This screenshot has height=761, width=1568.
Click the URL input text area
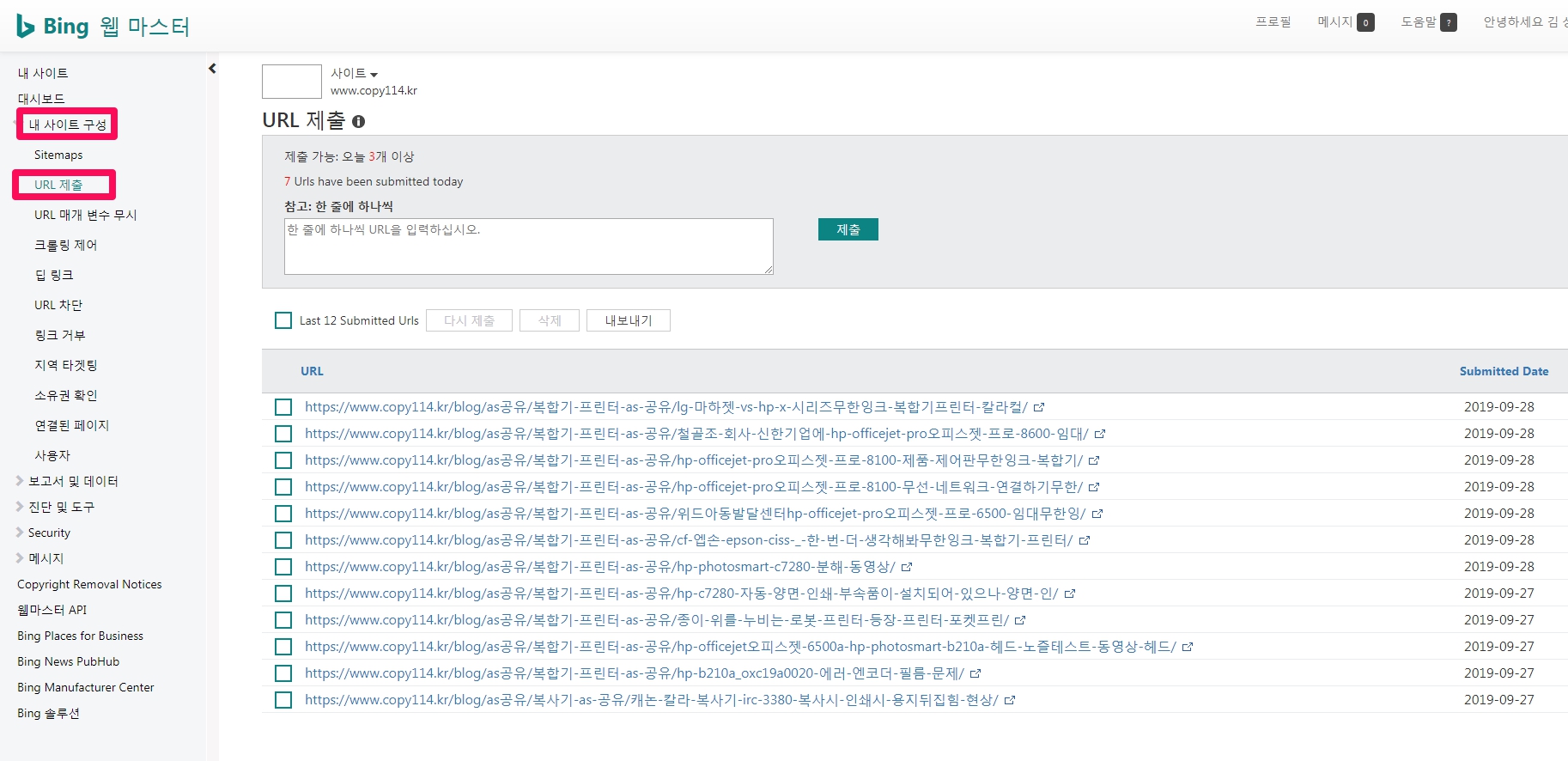click(529, 247)
